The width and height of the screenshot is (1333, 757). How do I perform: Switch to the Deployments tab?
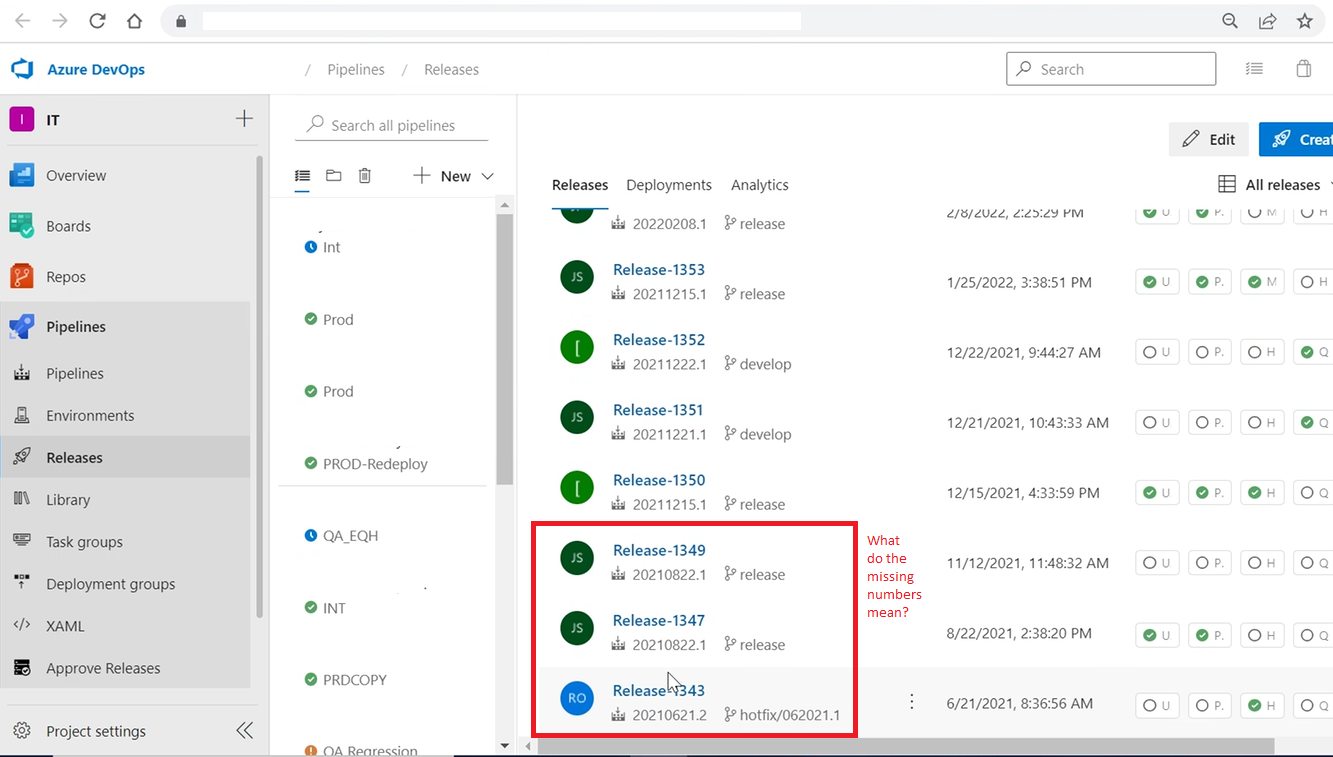668,185
